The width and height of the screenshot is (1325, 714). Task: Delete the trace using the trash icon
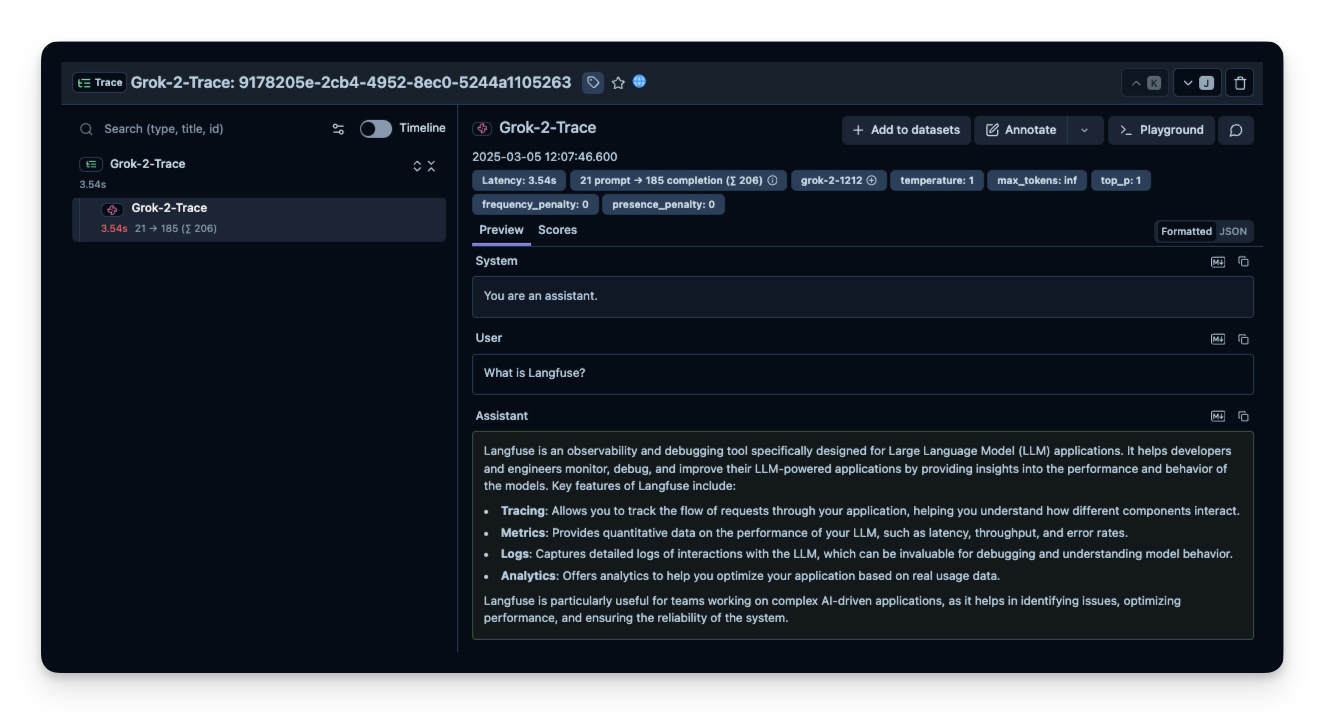tap(1239, 82)
